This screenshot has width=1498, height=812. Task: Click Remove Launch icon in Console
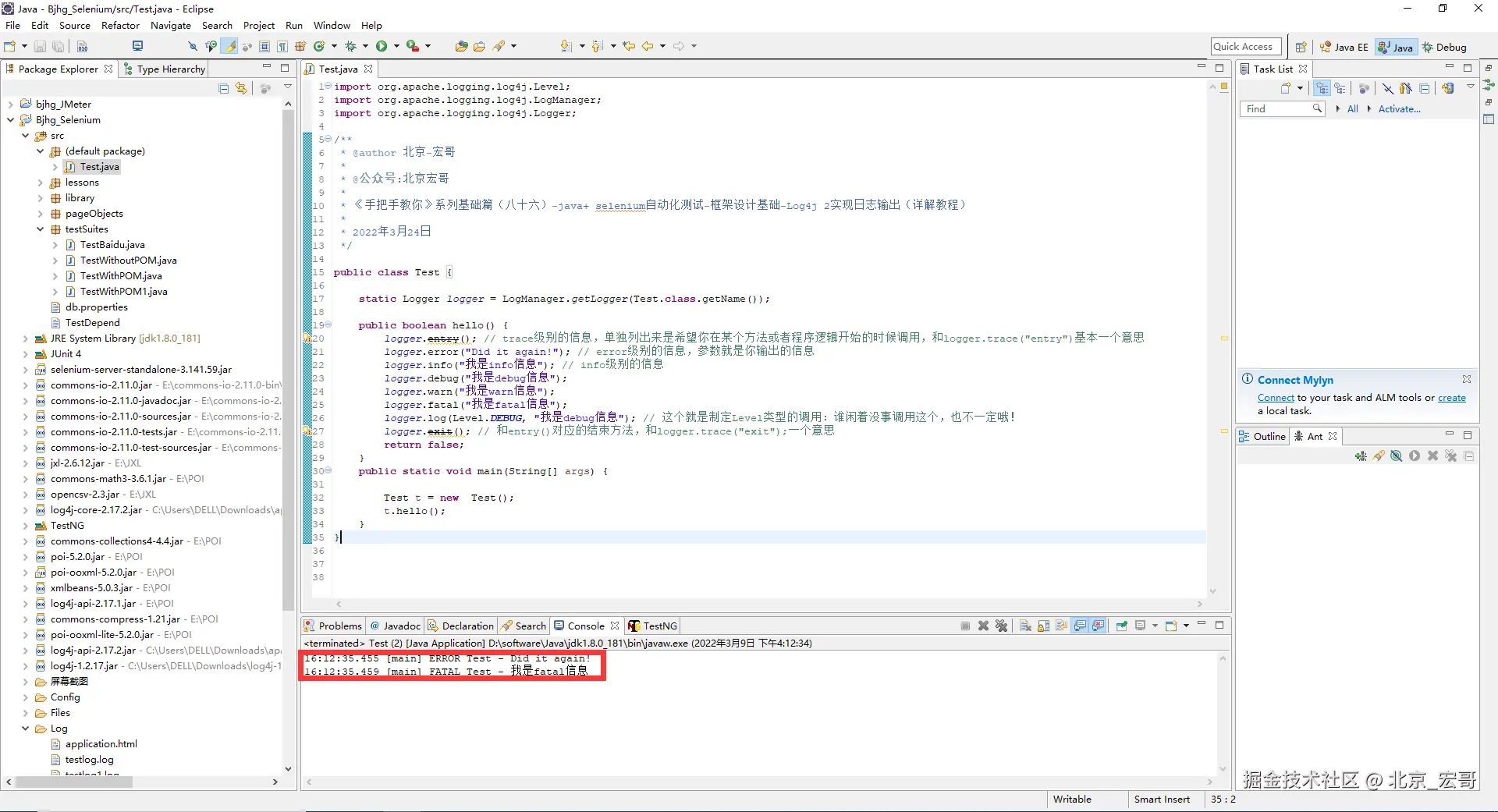(984, 626)
